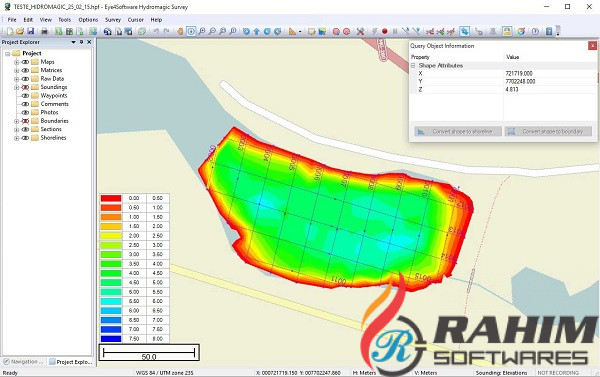This screenshot has height=377, width=600.
Task: Click Convert shape to shoreline button
Action: [x=458, y=131]
